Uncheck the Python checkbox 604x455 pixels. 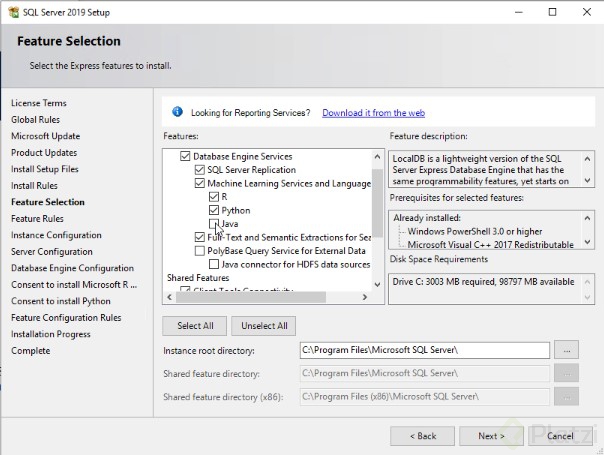[x=214, y=210]
